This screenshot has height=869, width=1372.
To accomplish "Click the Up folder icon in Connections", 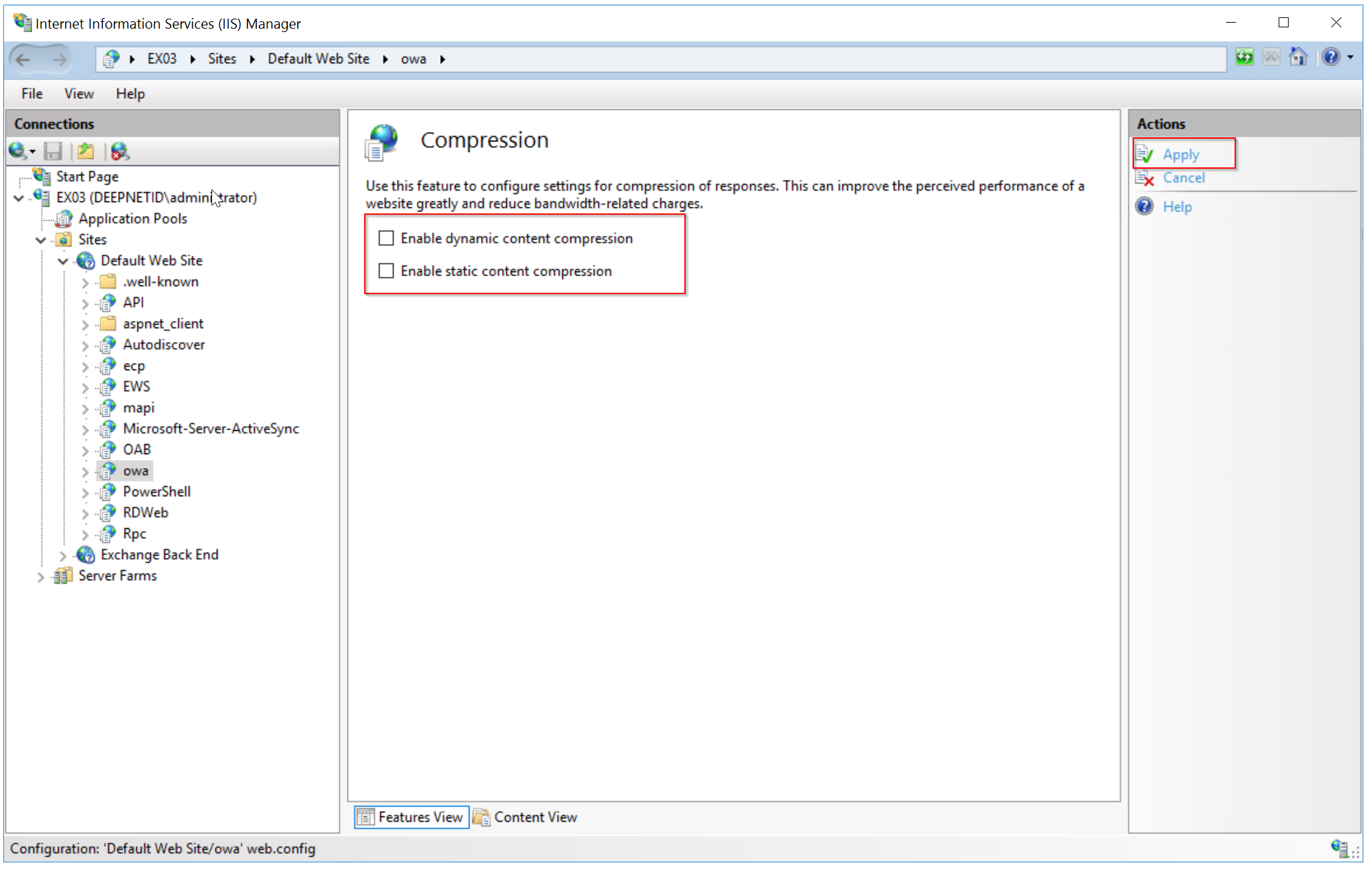I will click(86, 151).
